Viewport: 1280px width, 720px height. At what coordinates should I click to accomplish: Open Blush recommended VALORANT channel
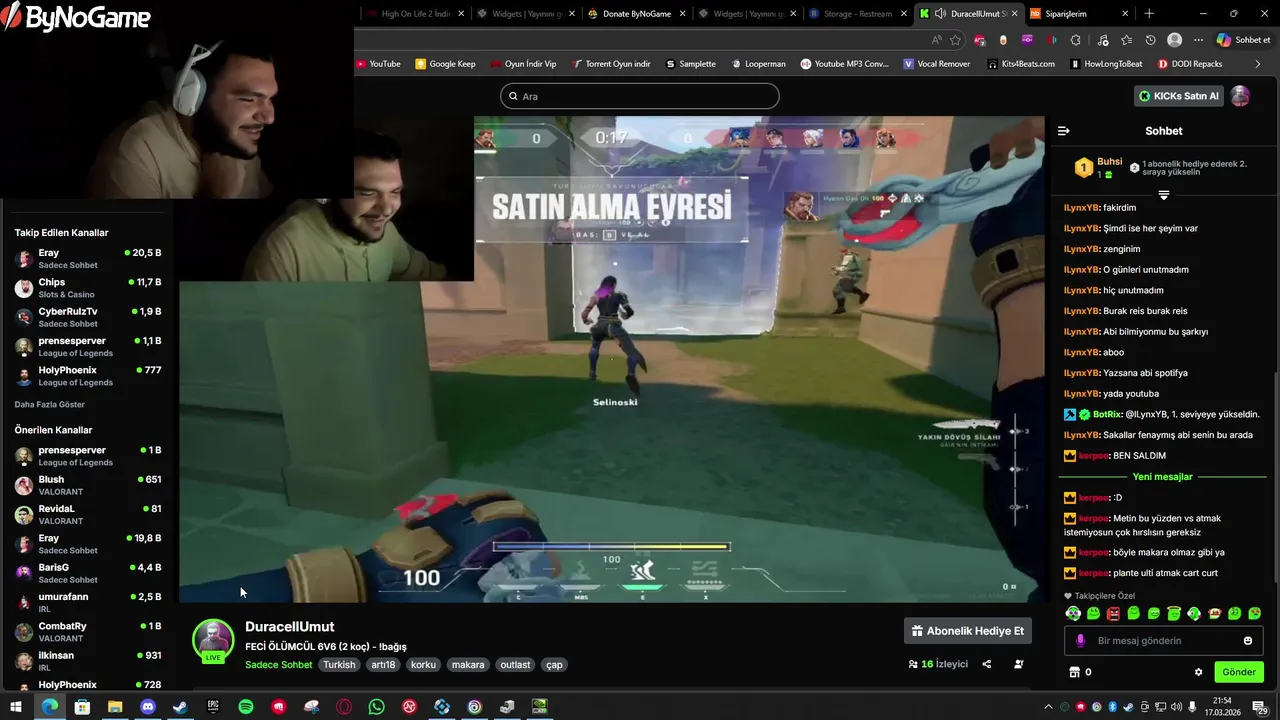(88, 485)
